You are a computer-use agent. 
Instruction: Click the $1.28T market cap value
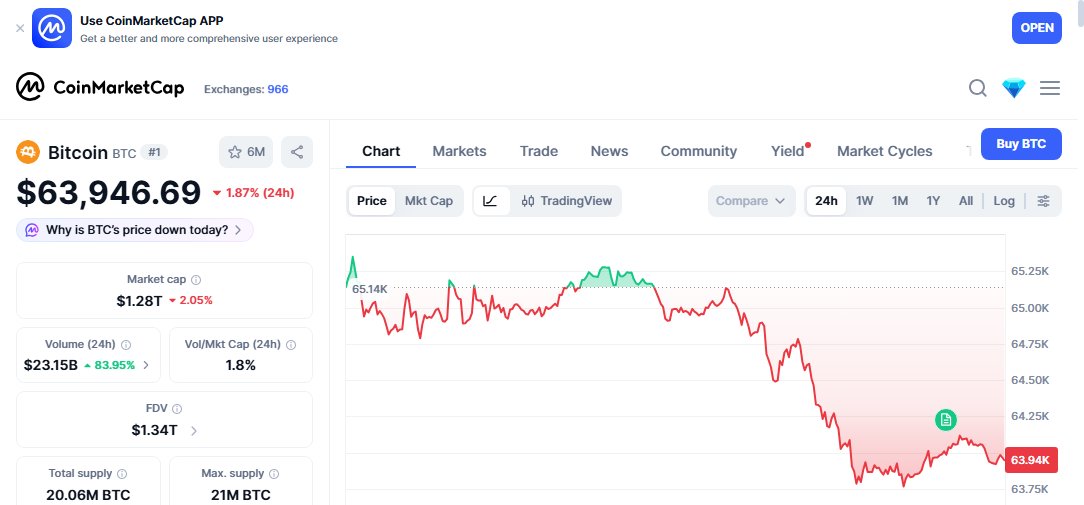click(x=138, y=300)
